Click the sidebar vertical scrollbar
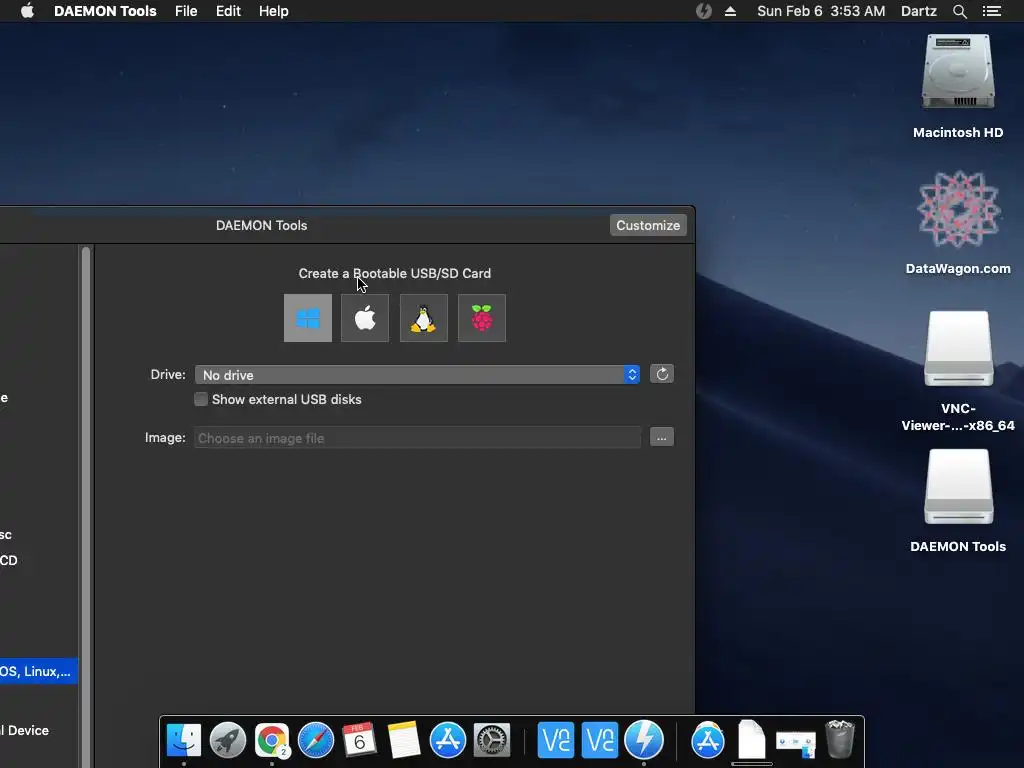This screenshot has width=1024, height=768. pos(86,506)
